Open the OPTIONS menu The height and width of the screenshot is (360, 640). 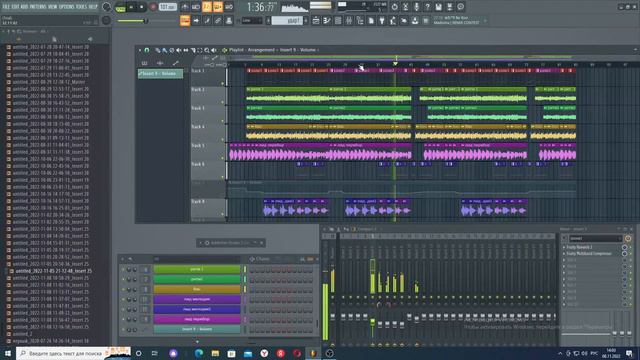(67, 7)
